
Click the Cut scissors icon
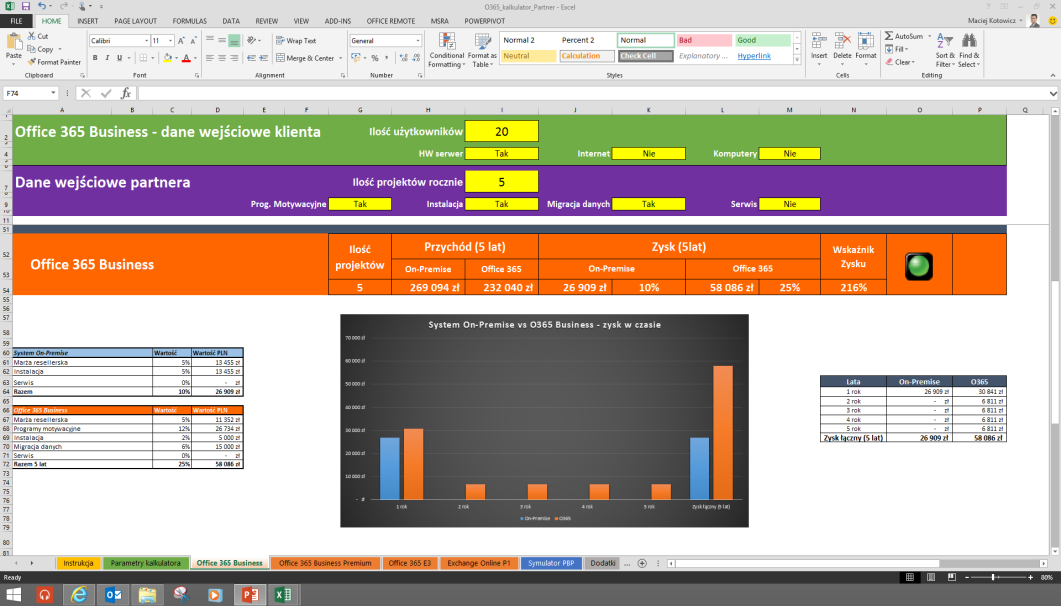(x=31, y=36)
